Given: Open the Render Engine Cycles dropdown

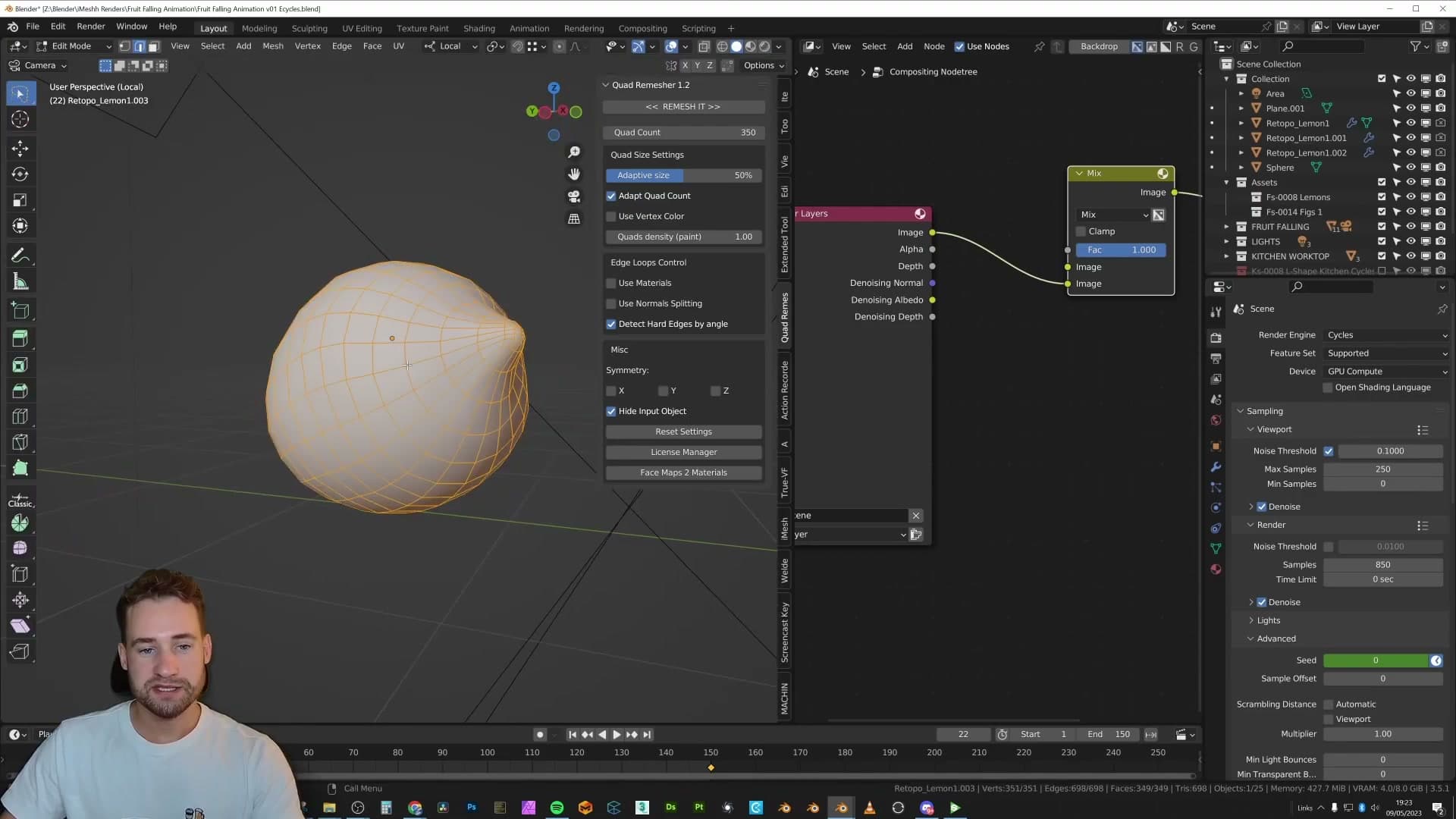Looking at the screenshot, I should pos(1387,335).
